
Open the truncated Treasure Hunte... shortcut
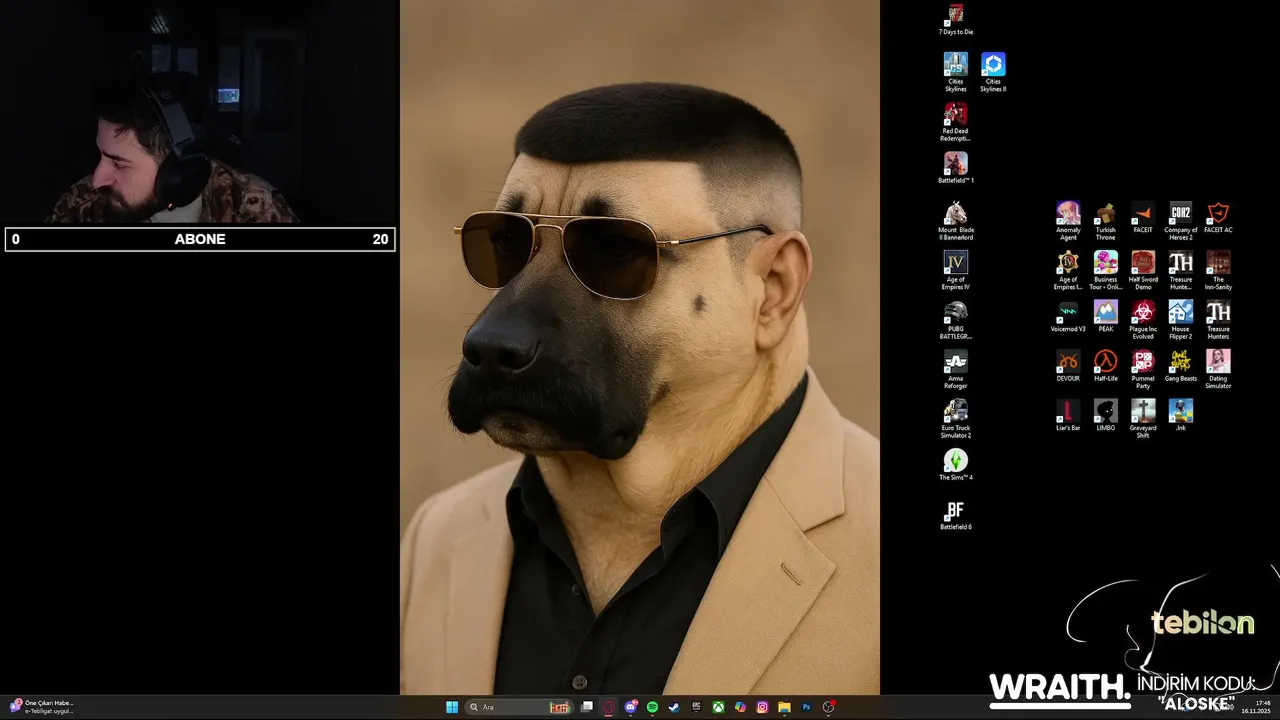point(1181,270)
